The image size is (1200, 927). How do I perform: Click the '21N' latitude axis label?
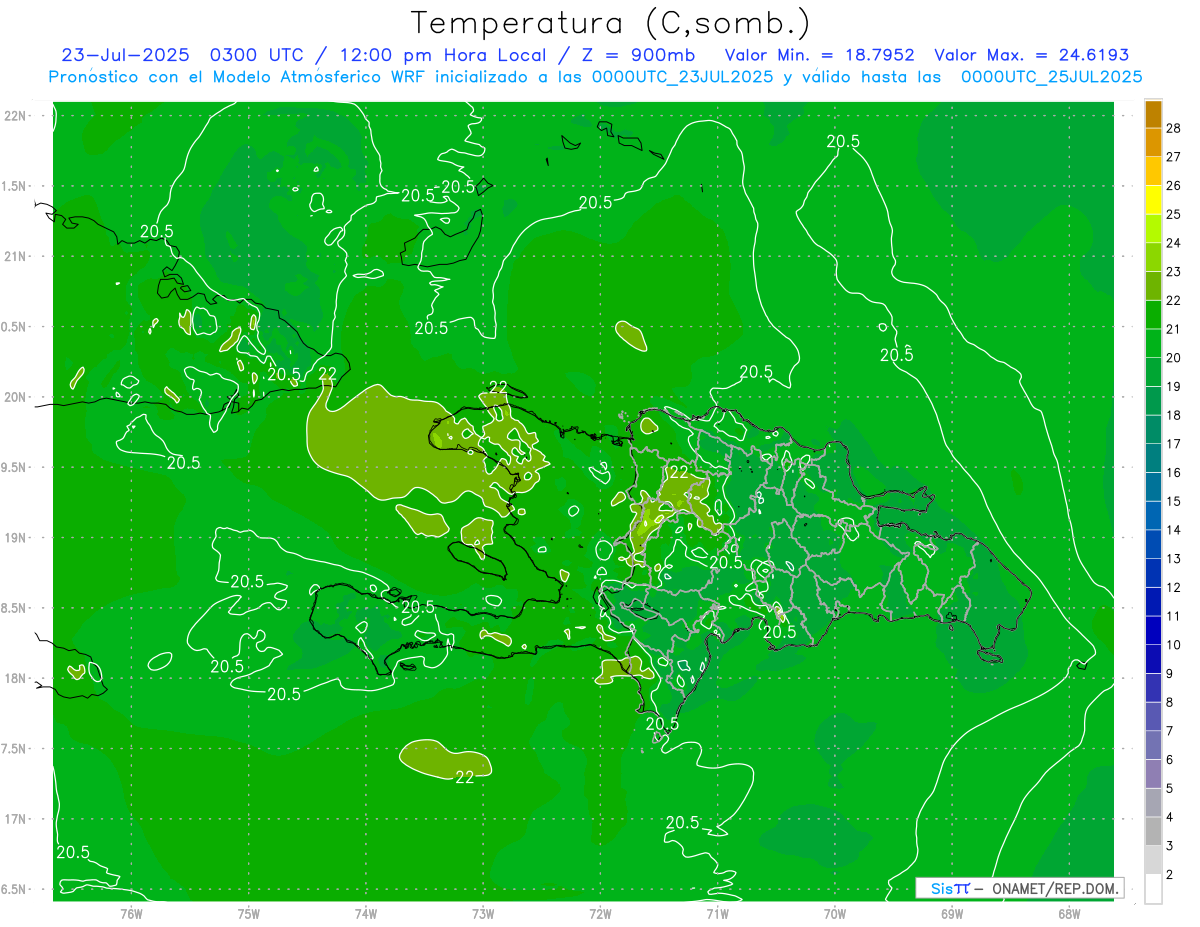(16, 257)
